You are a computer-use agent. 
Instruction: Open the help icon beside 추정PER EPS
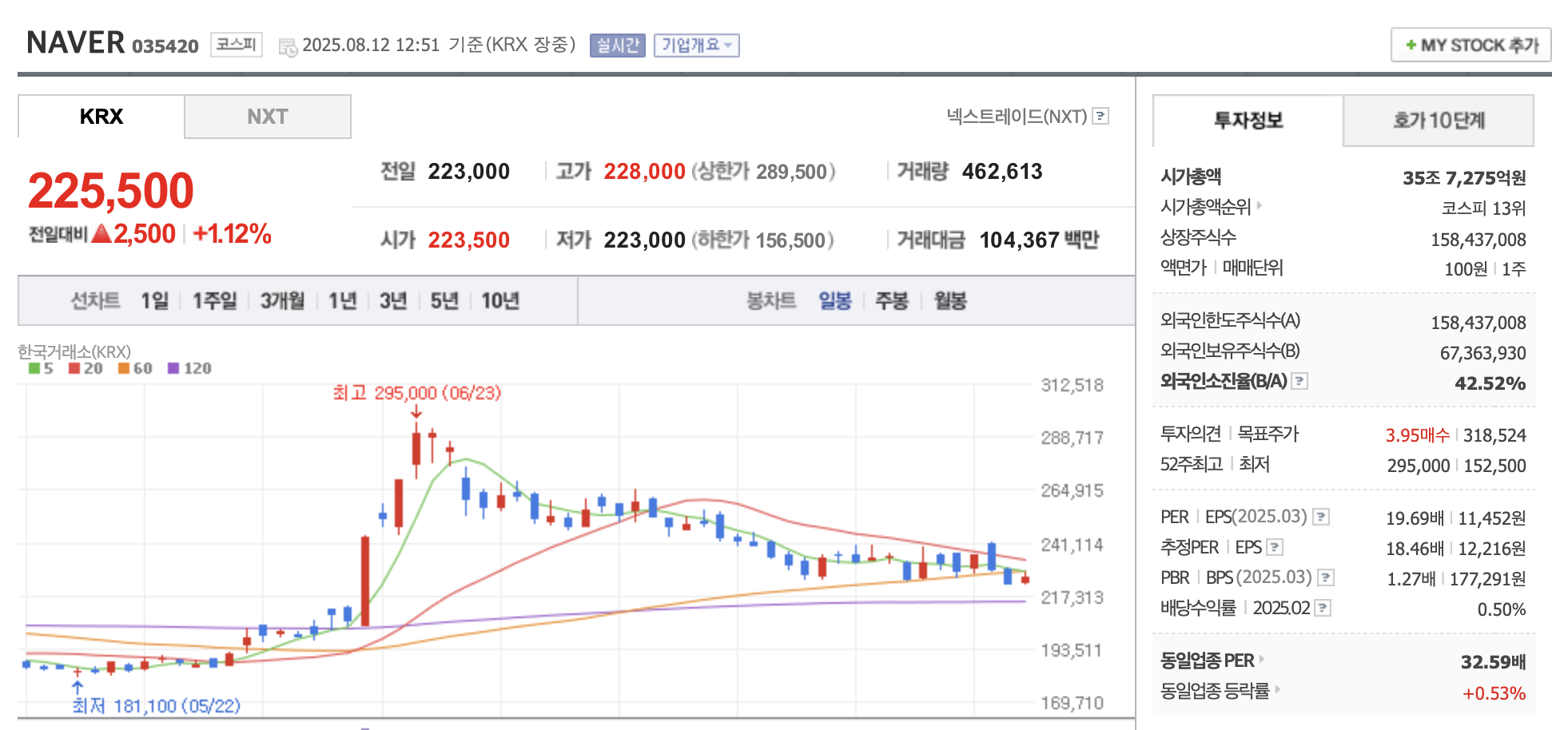1275,547
